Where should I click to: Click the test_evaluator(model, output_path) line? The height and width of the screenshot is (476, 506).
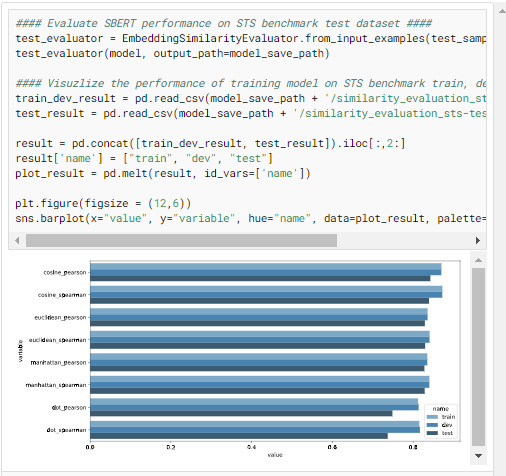tap(172, 53)
